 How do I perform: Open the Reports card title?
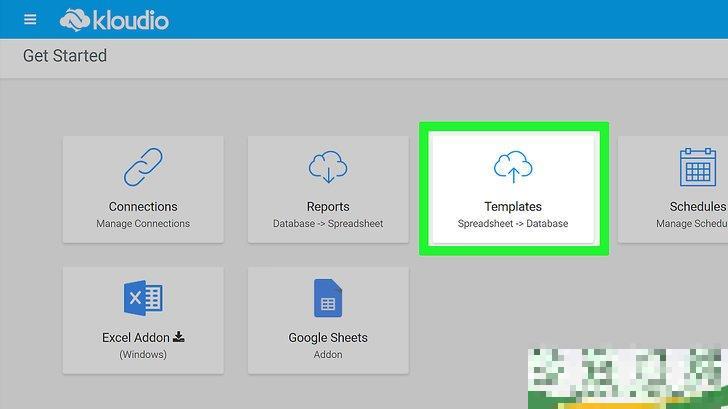tap(328, 207)
